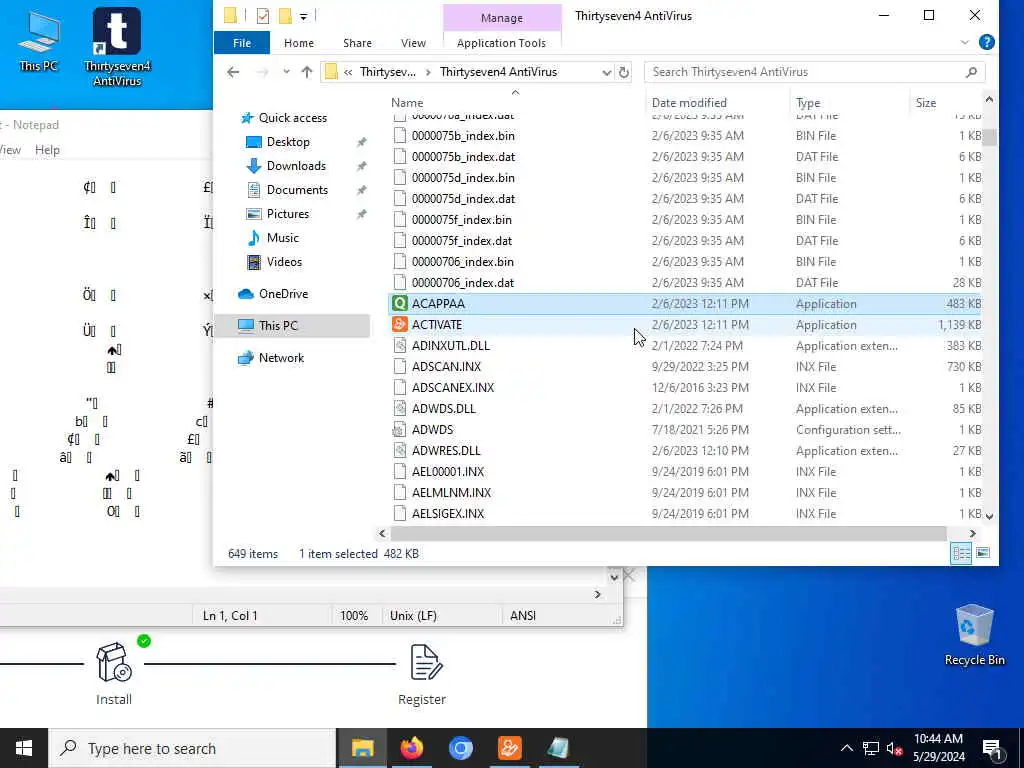
Task: Click the Name column header
Action: coord(407,103)
